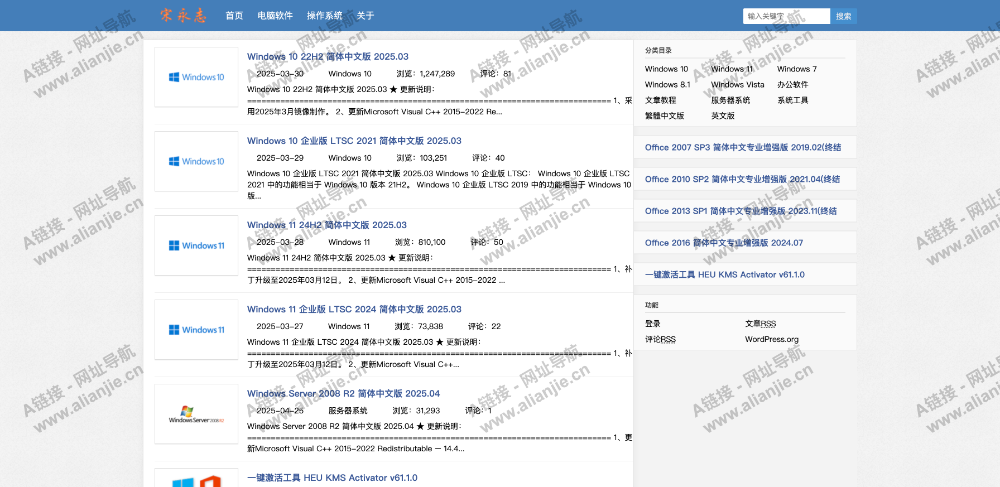Open sidebar 一键激活工具 HEU KMS Activator v61.1.0
Screen dimensions: 1000x487
tap(724, 275)
